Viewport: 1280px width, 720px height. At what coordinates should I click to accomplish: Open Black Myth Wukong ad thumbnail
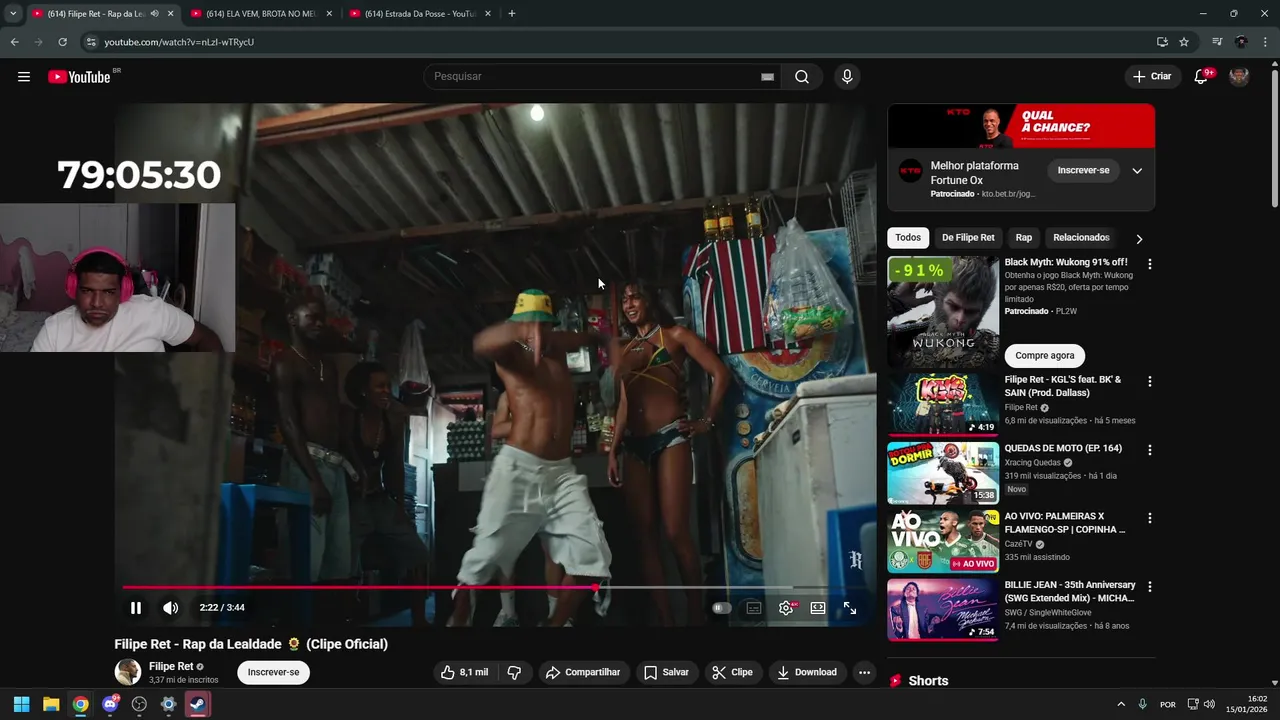point(943,312)
